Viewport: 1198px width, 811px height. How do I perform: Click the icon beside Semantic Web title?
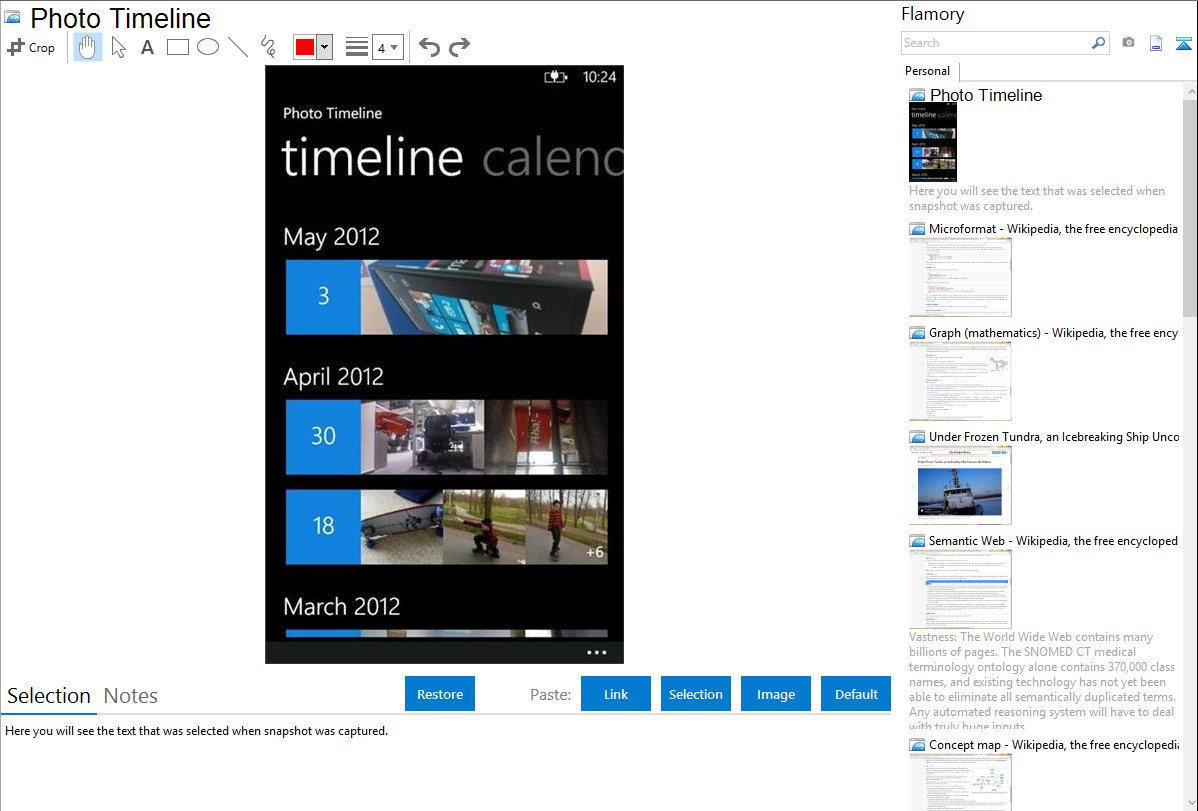point(918,541)
